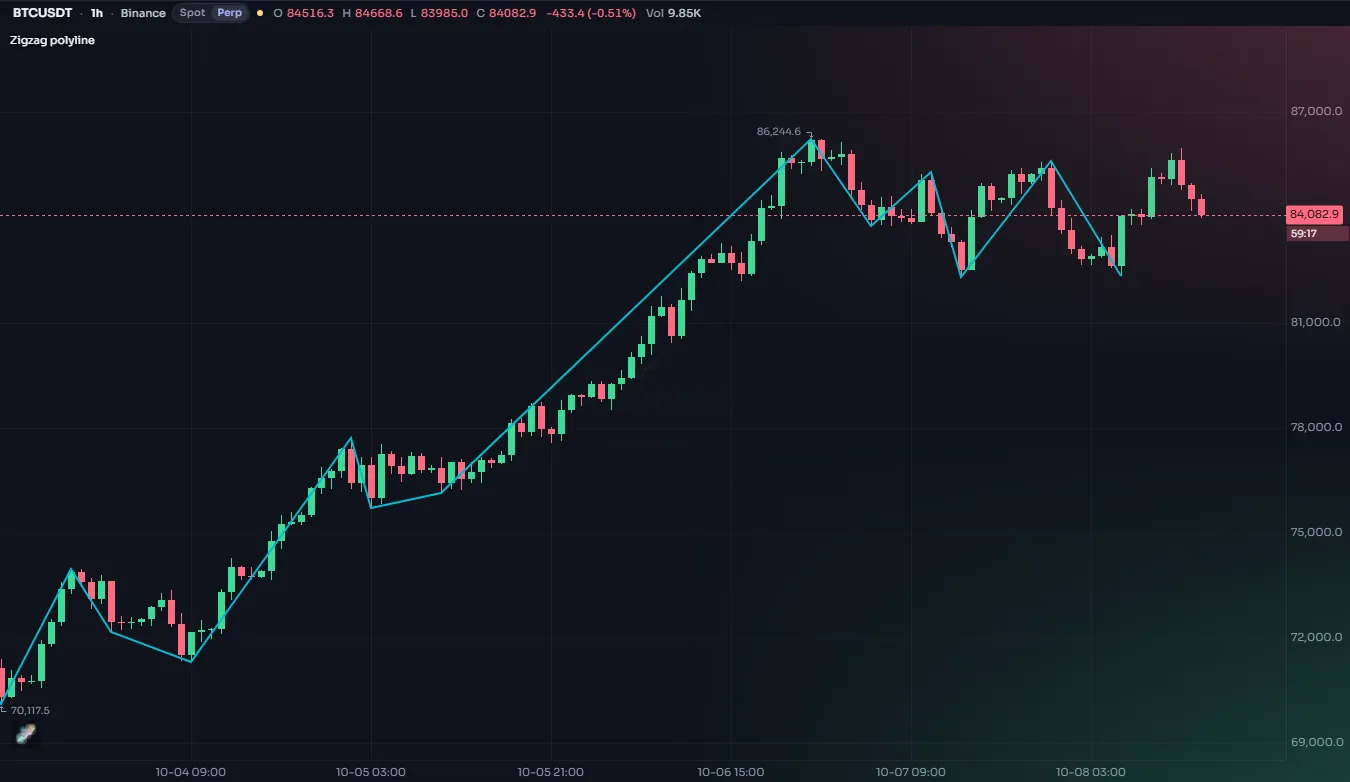The image size is (1350, 782).
Task: Open the BTCUSDT symbol selector
Action: [42, 13]
